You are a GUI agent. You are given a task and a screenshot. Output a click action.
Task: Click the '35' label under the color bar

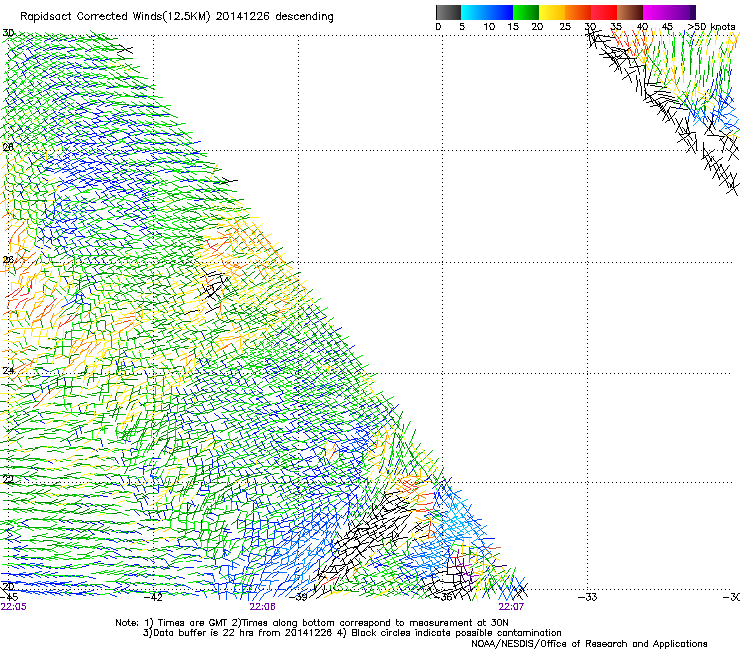coord(616,27)
